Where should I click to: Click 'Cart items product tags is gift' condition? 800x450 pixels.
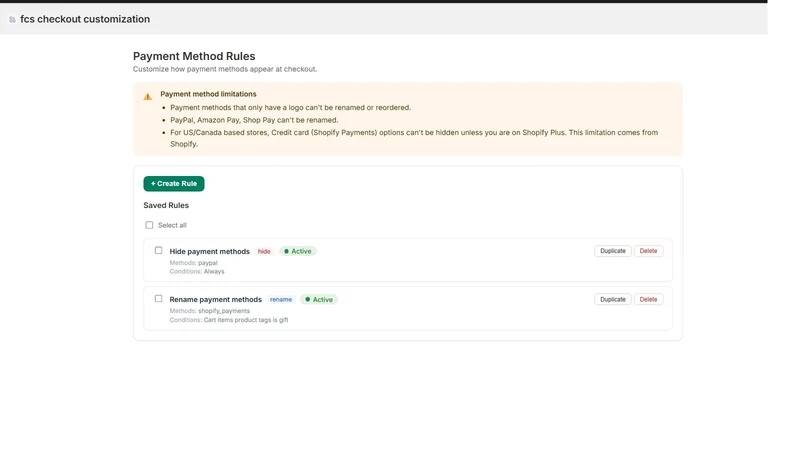tap(246, 320)
